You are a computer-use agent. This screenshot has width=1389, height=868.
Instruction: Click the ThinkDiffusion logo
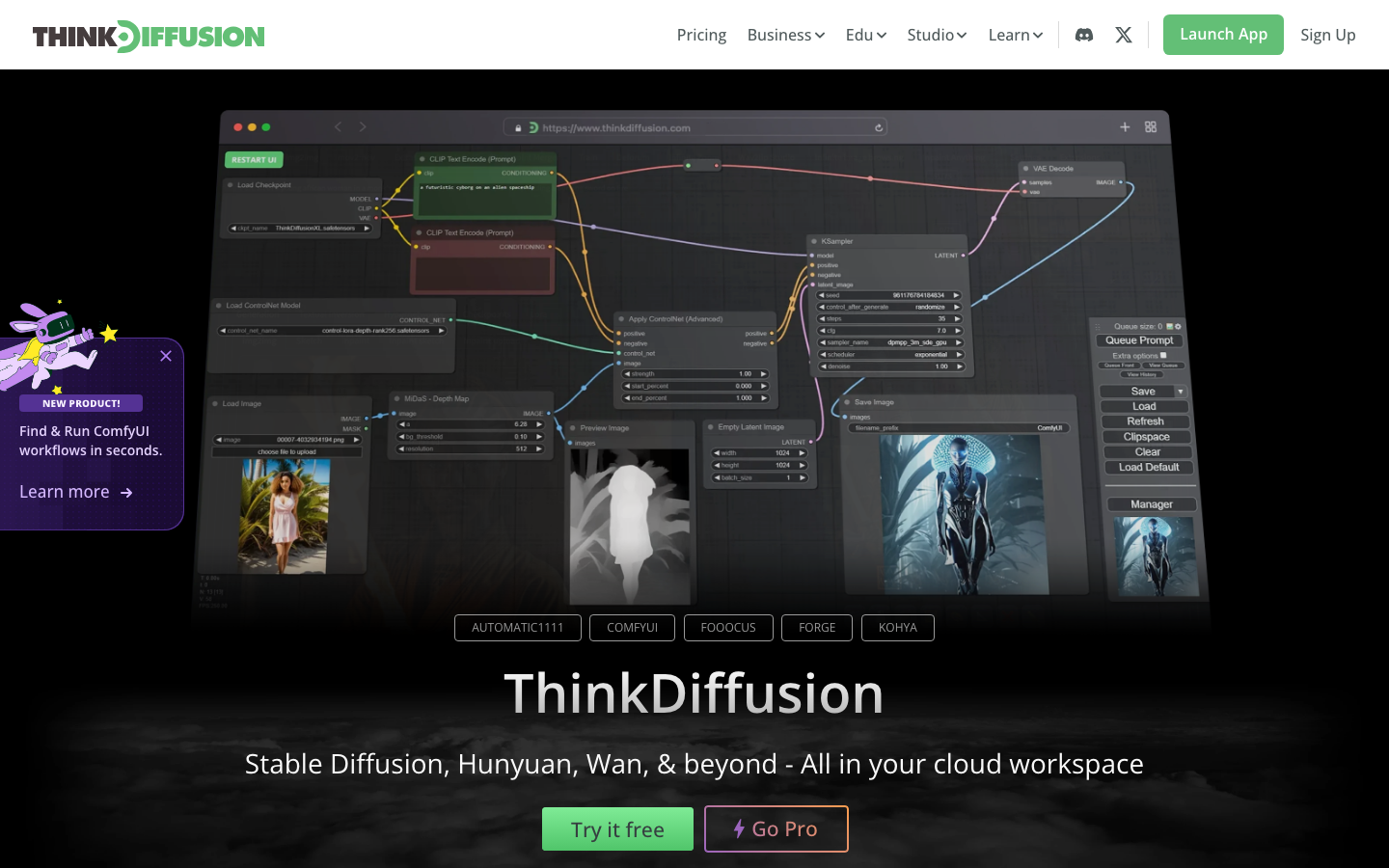(x=149, y=36)
